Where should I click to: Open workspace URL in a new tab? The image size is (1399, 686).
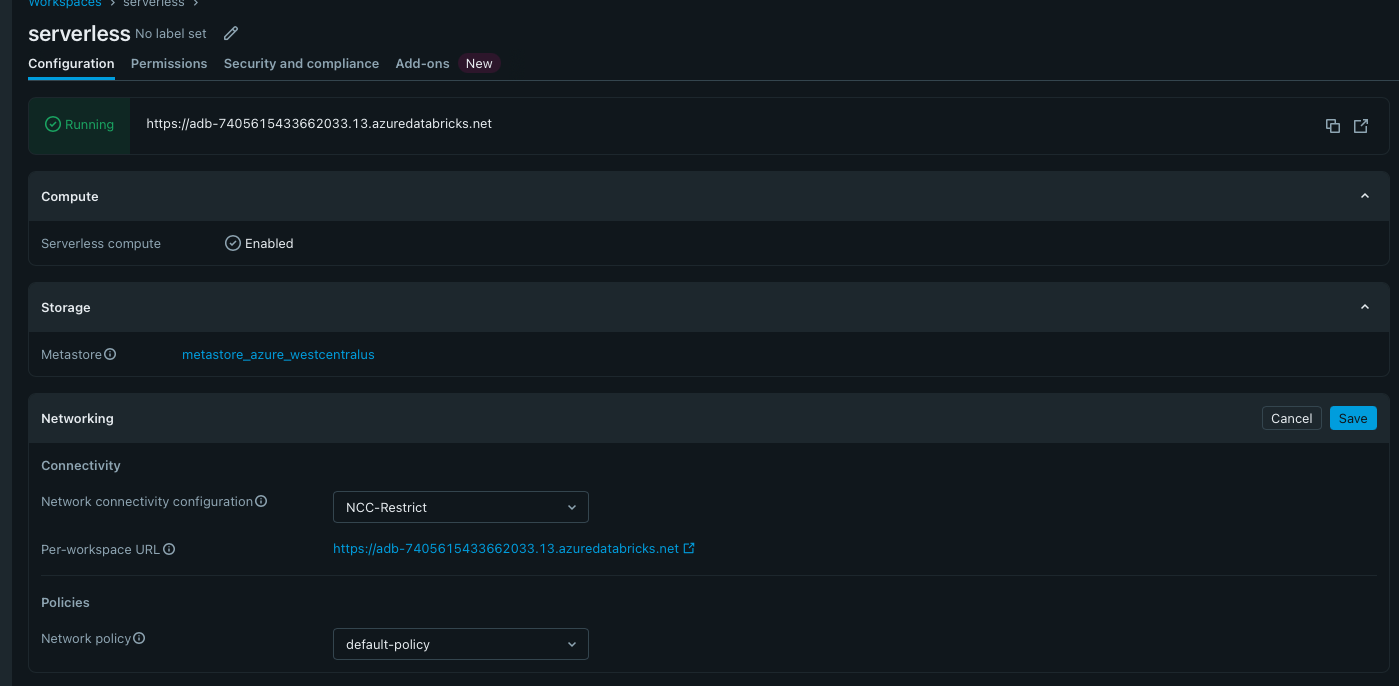pos(1361,126)
